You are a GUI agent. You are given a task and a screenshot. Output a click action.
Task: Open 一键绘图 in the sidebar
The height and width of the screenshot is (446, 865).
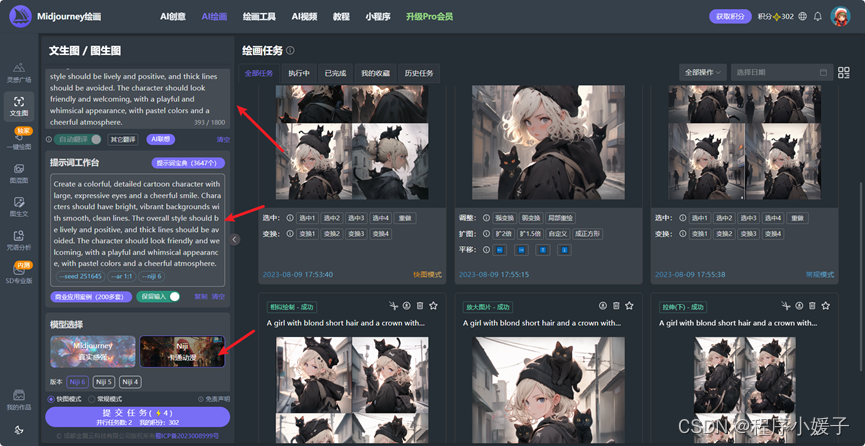tap(19, 140)
